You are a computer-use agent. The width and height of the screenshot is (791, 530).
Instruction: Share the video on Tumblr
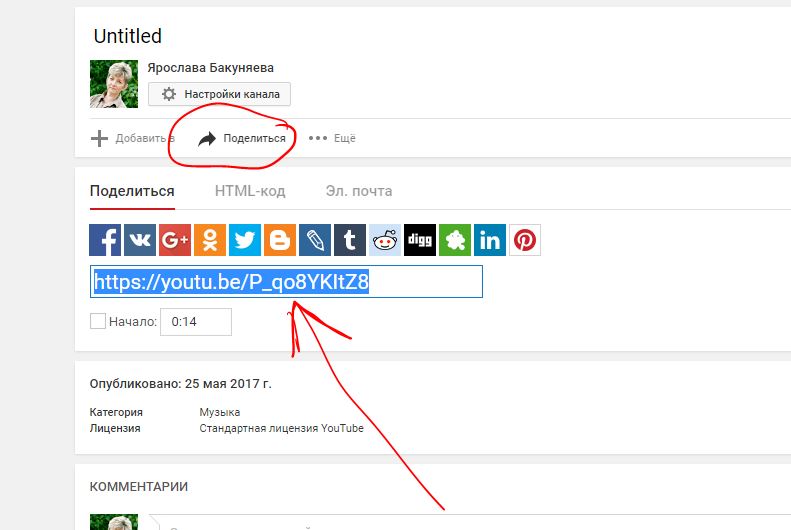pyautogui.click(x=350, y=240)
